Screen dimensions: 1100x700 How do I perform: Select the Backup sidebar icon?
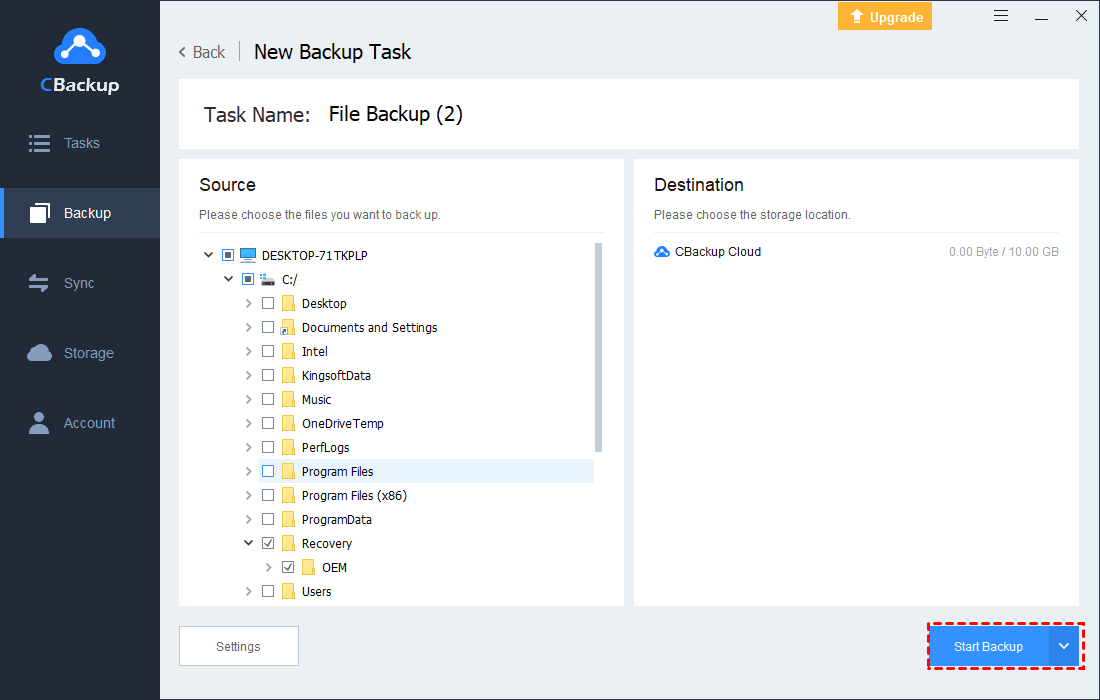(x=40, y=213)
